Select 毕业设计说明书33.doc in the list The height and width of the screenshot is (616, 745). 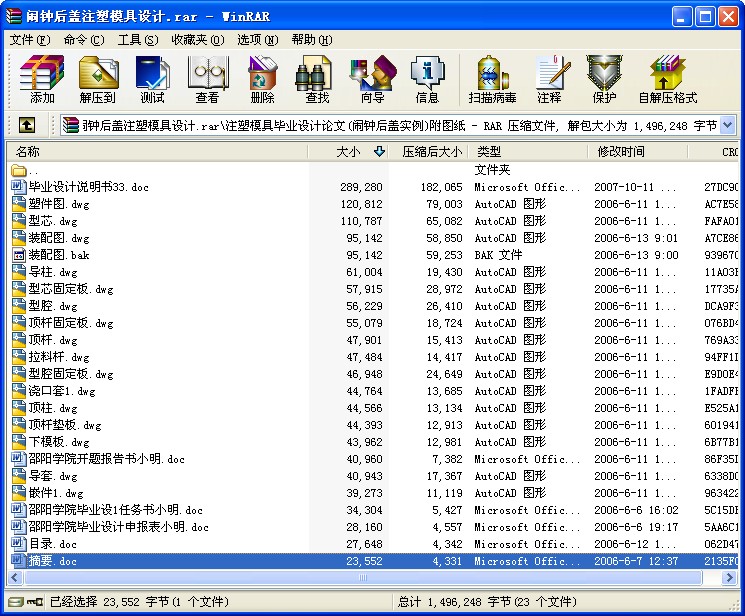pos(88,187)
